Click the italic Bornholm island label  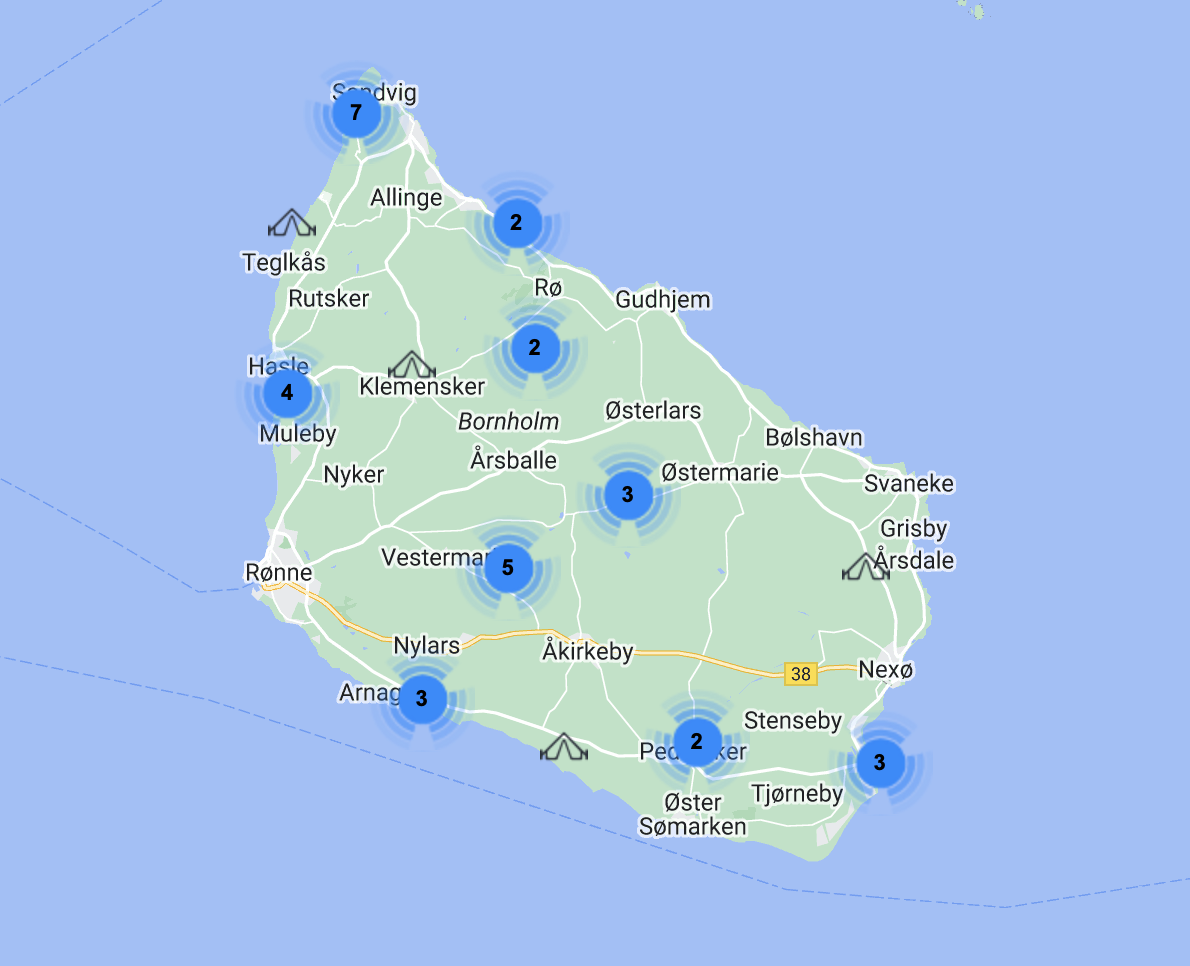pyautogui.click(x=508, y=421)
